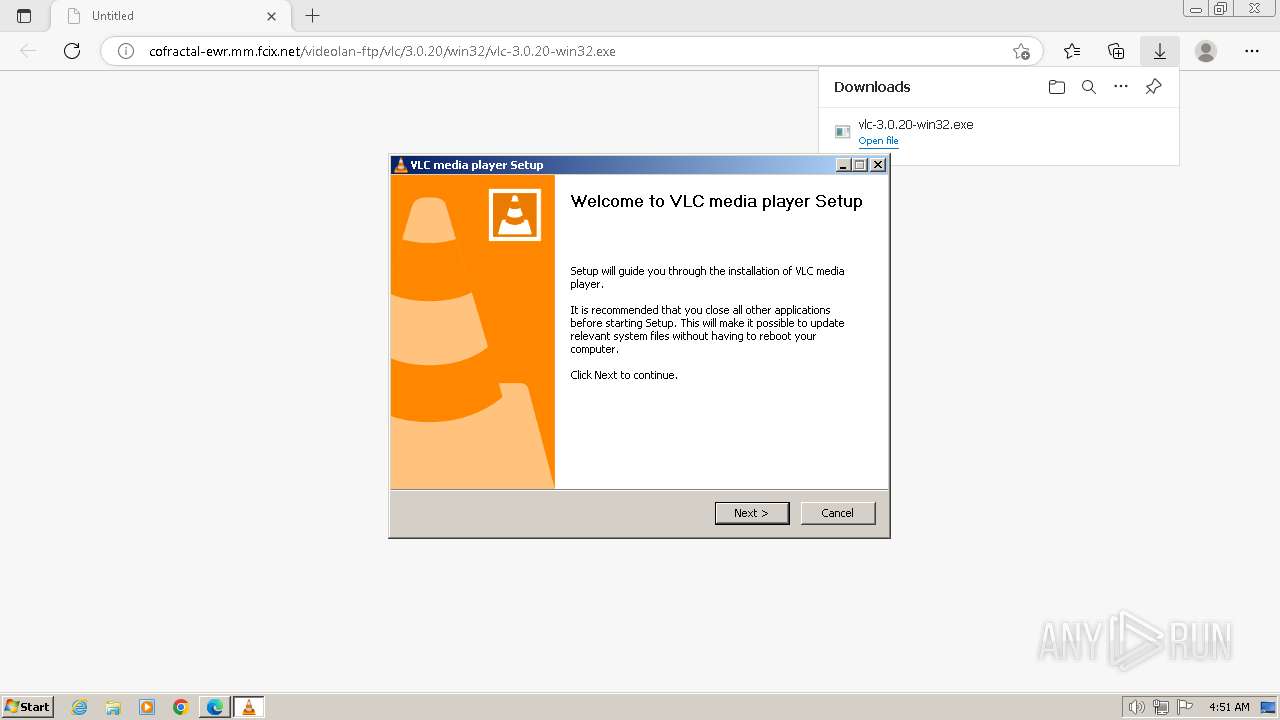This screenshot has width=1280, height=720.
Task: Open Edge Settings and more menu
Action: point(1252,51)
